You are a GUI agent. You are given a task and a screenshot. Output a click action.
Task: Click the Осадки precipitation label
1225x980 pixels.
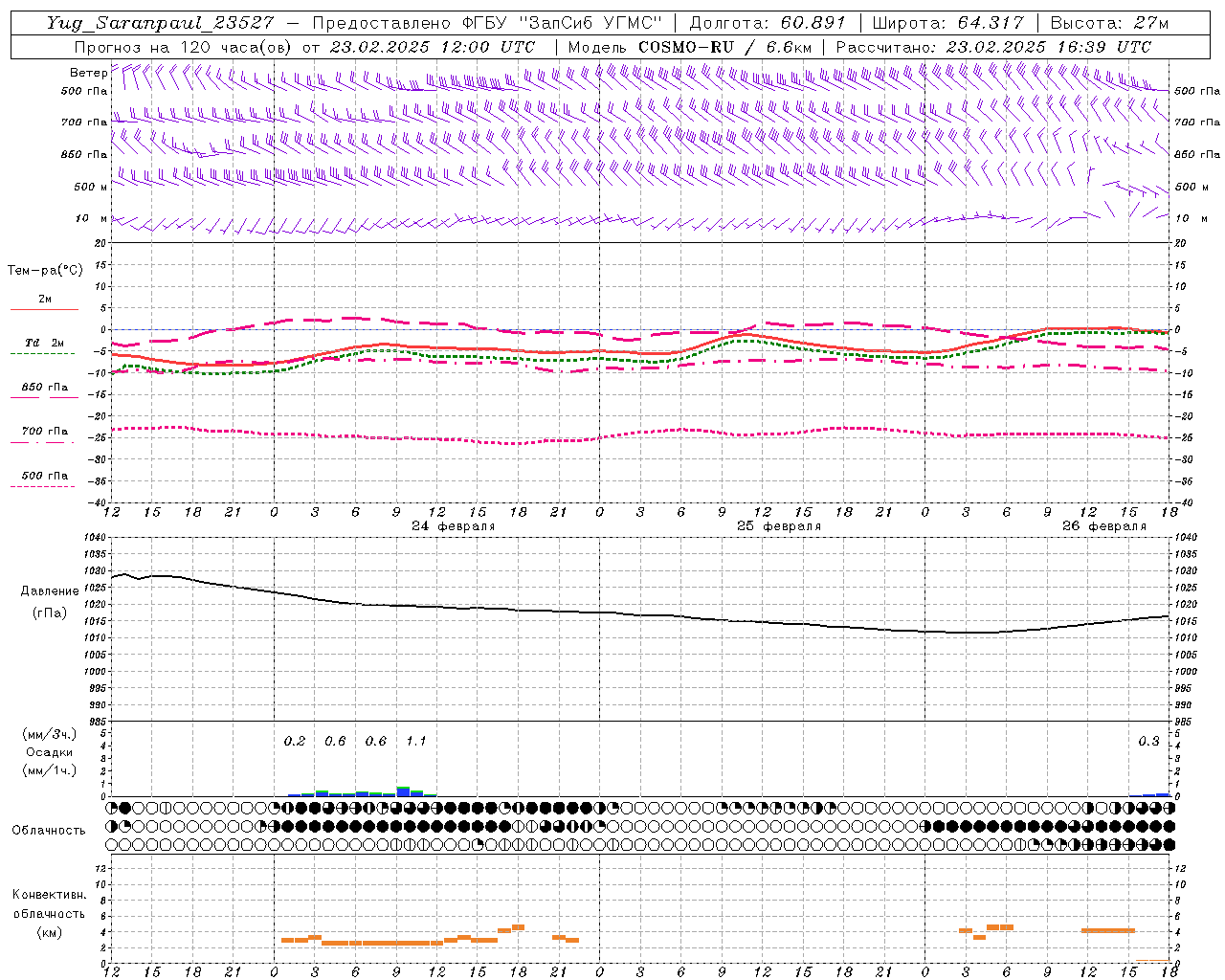49,752
